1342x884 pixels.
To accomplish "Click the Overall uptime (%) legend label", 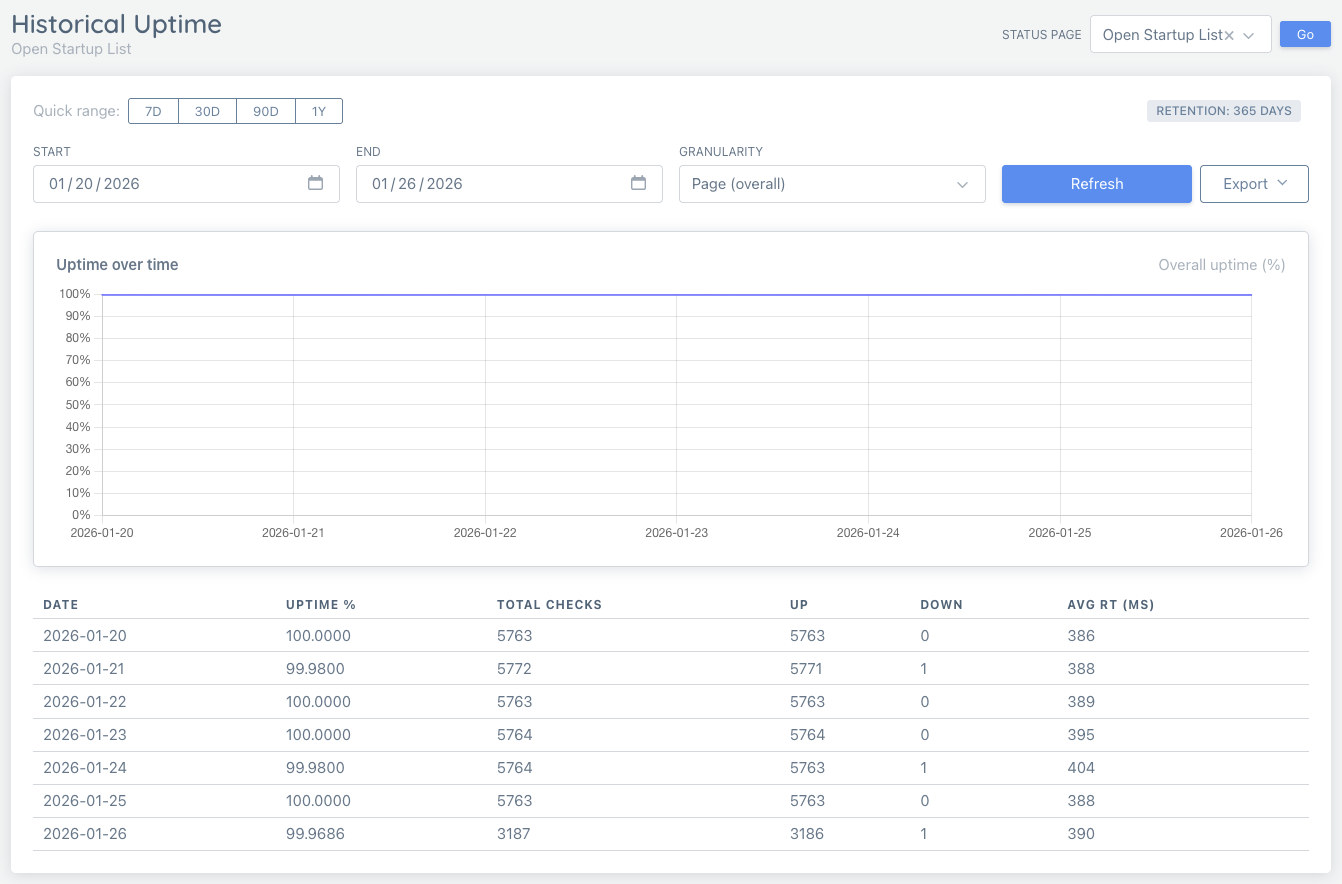I will coord(1221,264).
